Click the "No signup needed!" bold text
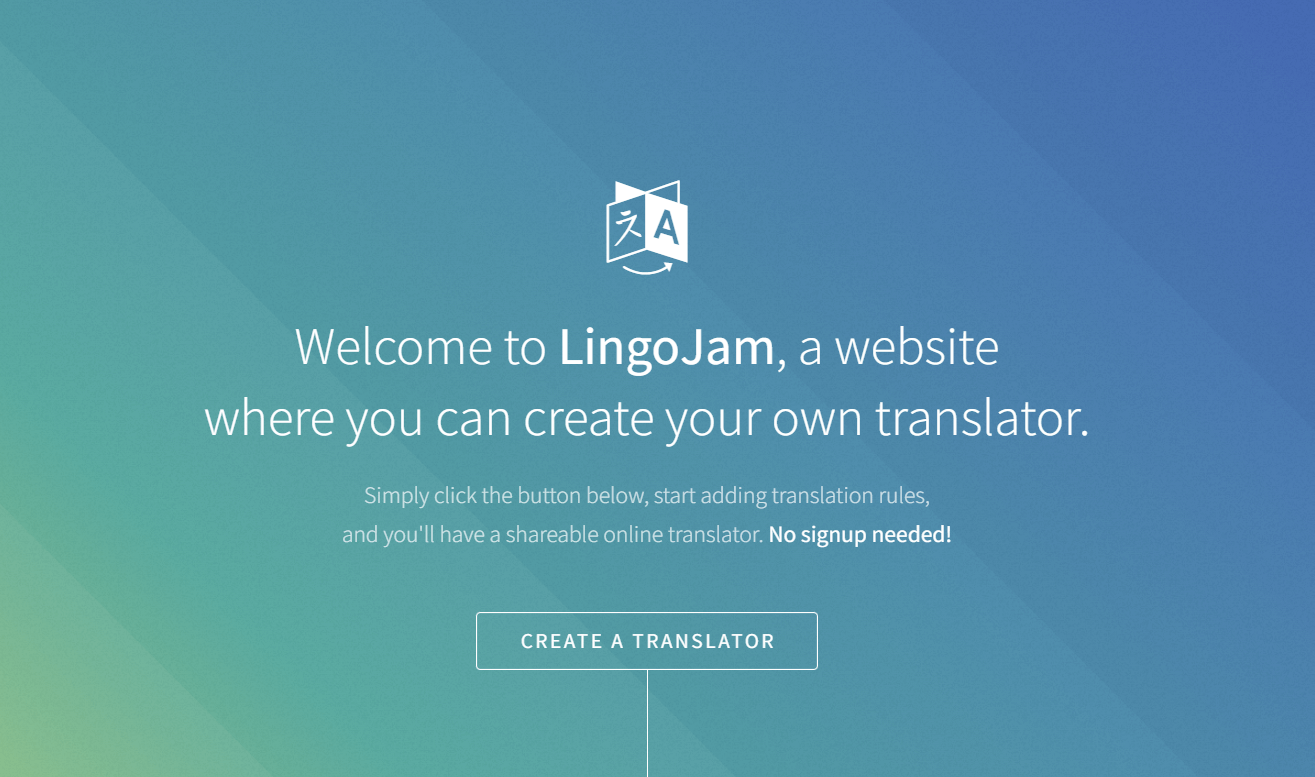 tap(860, 535)
